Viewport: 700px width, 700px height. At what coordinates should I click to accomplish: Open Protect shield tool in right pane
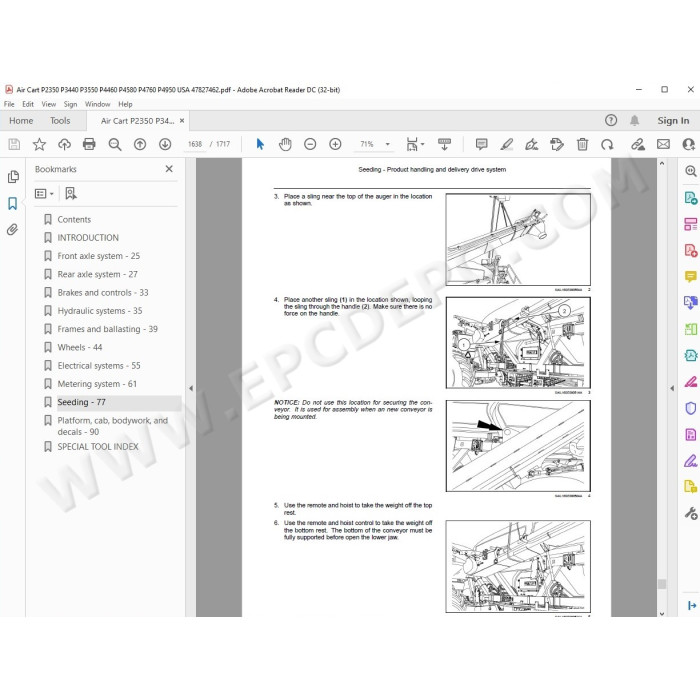click(x=691, y=408)
